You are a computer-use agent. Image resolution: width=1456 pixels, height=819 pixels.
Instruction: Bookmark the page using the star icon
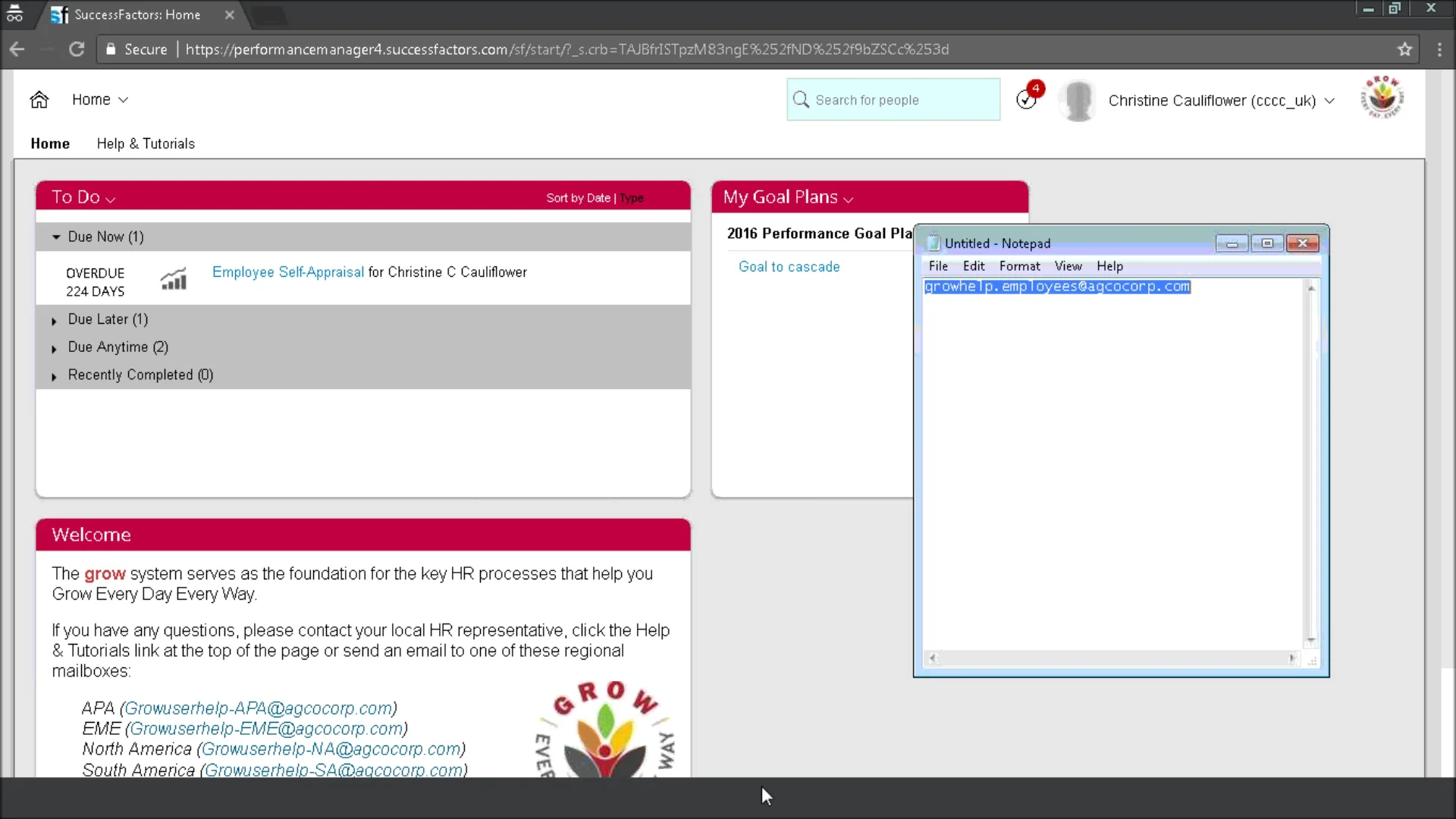pyautogui.click(x=1404, y=49)
